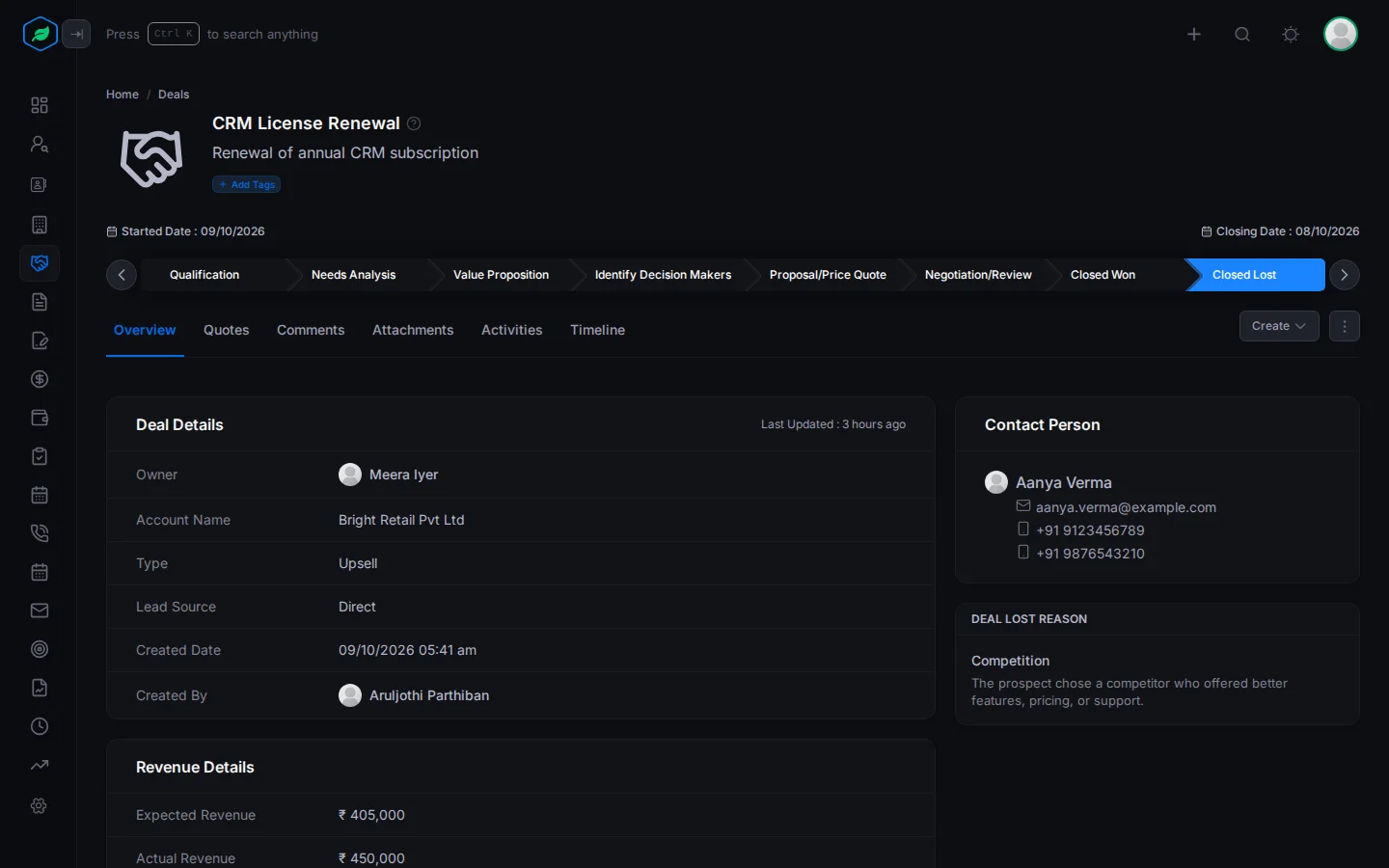Open the settings gear sidebar icon
The height and width of the screenshot is (868, 1389).
click(x=40, y=805)
